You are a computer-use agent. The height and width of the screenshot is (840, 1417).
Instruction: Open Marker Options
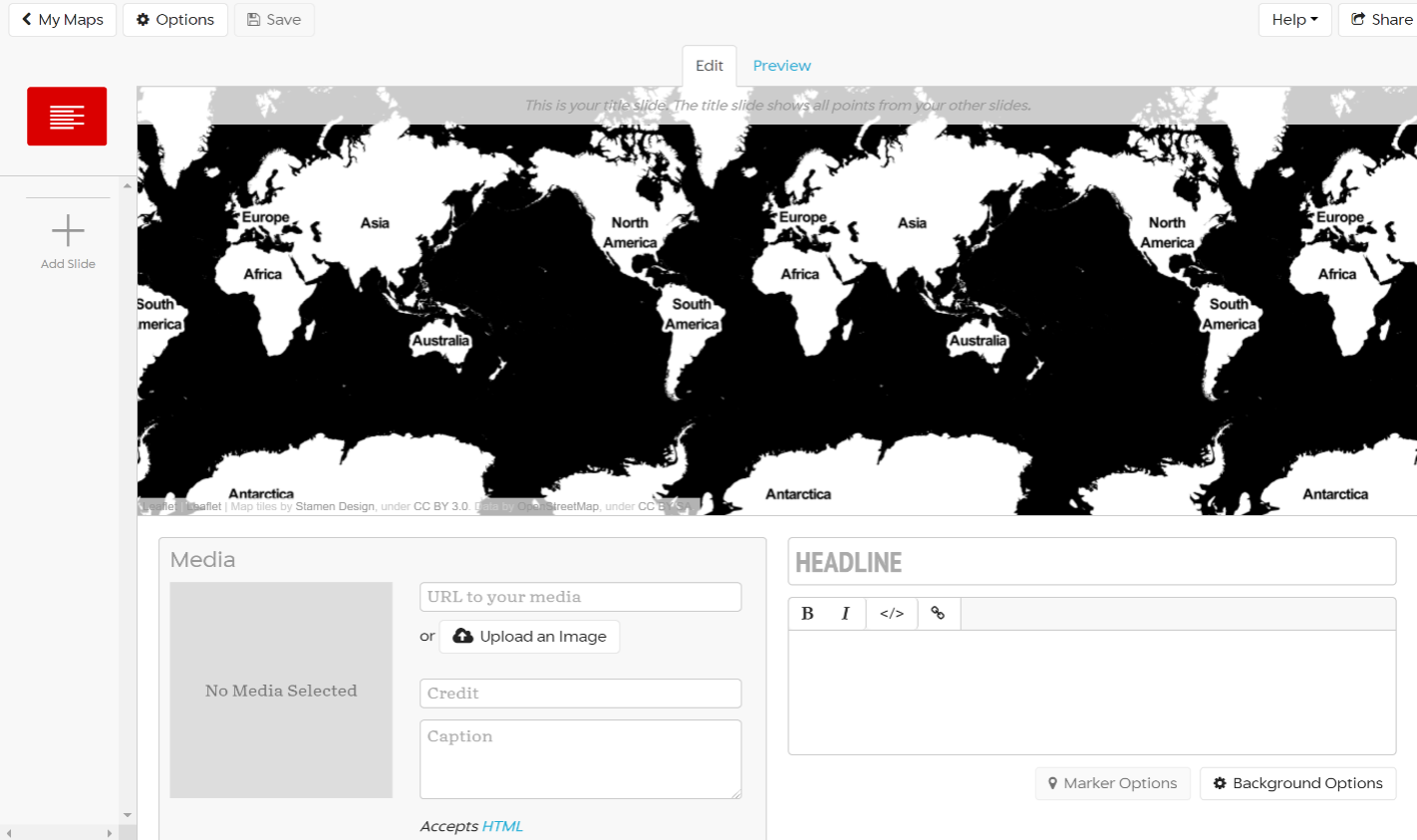[1112, 783]
